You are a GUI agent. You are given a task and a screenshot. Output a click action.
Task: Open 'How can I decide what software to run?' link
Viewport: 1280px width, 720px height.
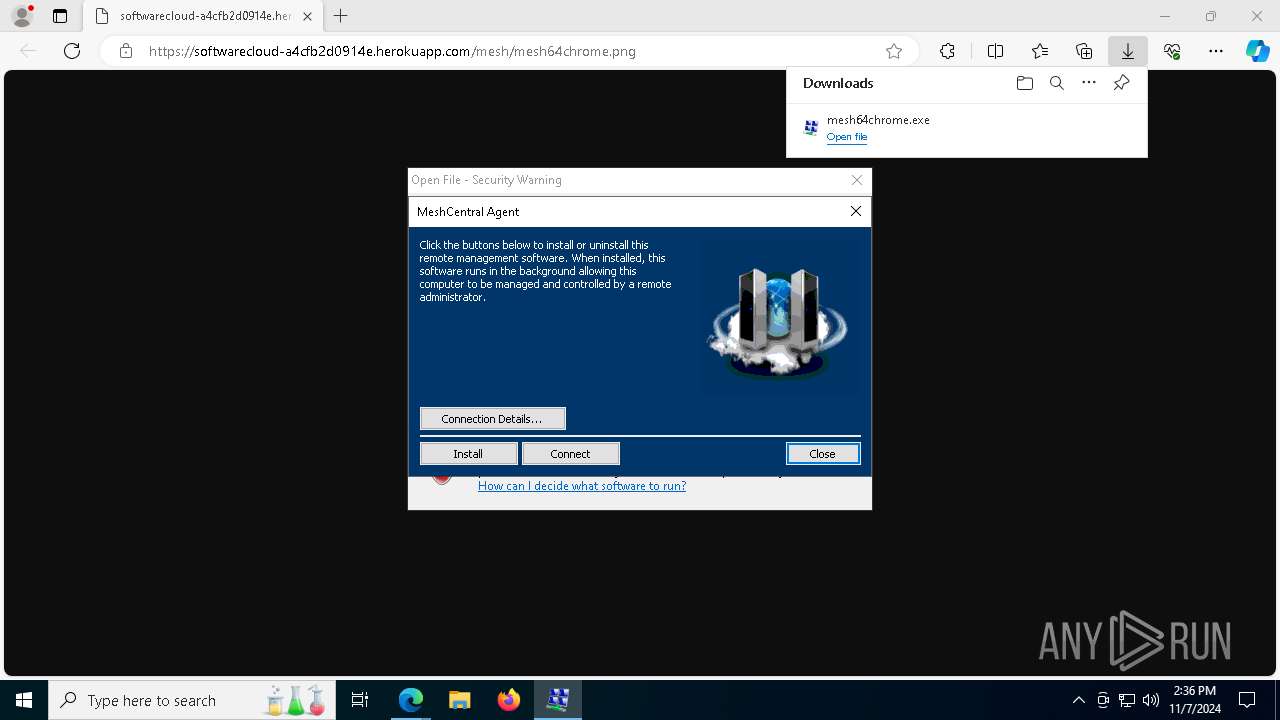point(582,486)
